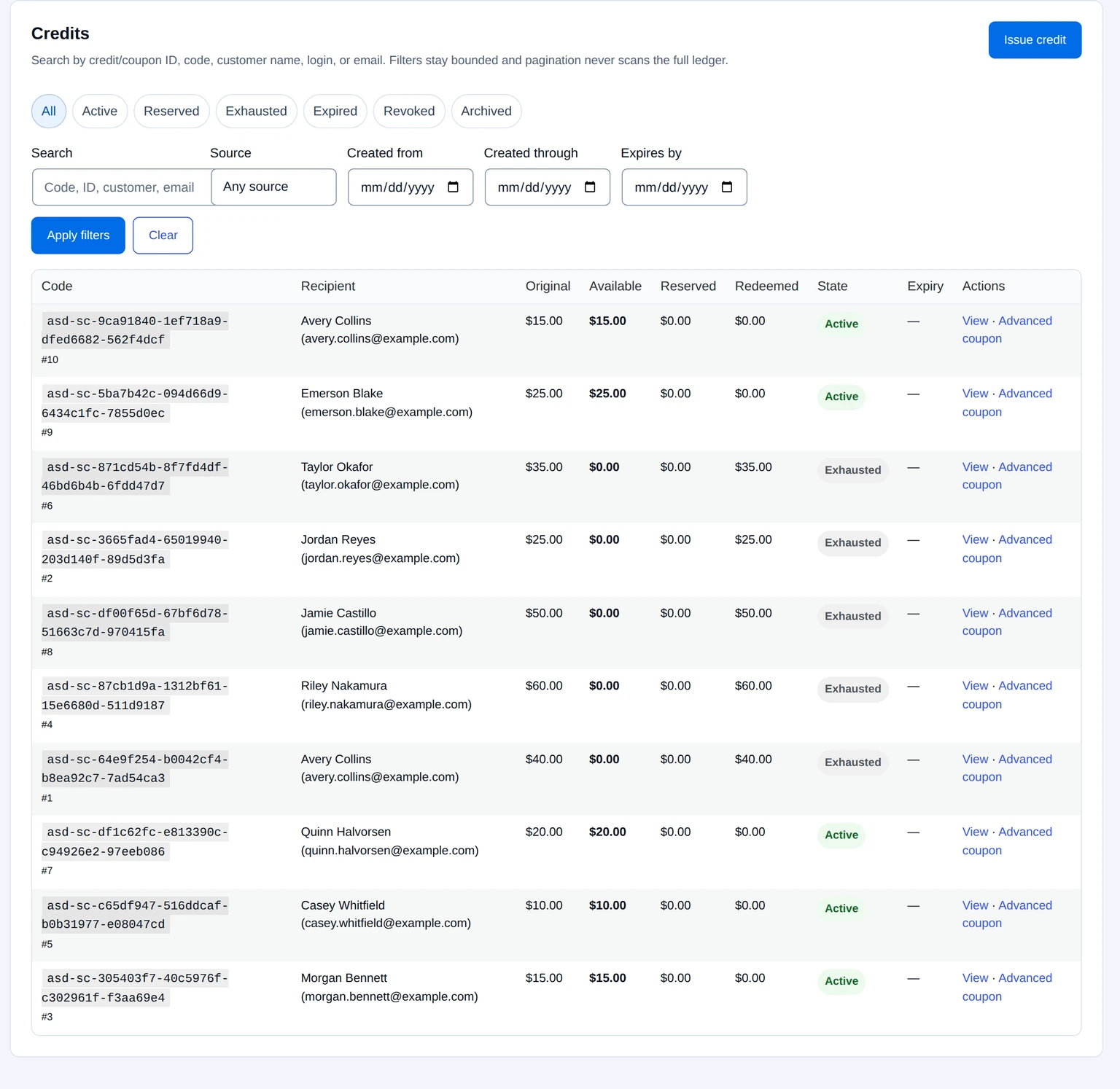This screenshot has height=1089, width=1120.
Task: View credit #1 for Avery Collins
Action: tap(975, 760)
